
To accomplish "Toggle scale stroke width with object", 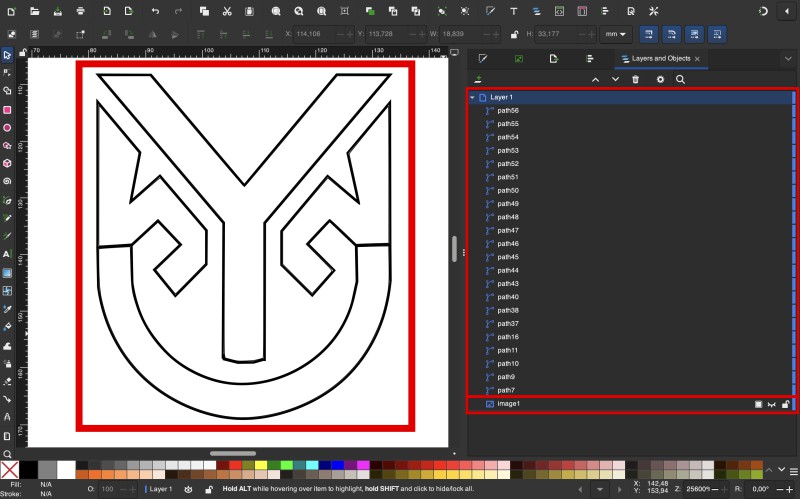I will 649,34.
